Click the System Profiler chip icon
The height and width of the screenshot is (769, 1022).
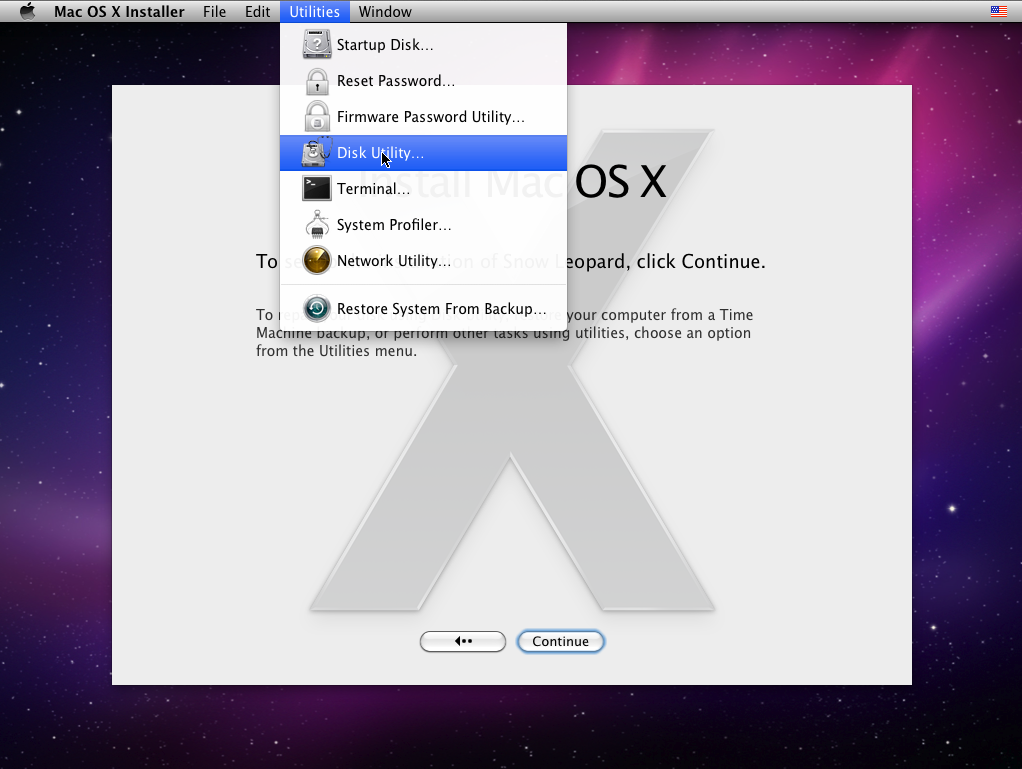pos(317,224)
